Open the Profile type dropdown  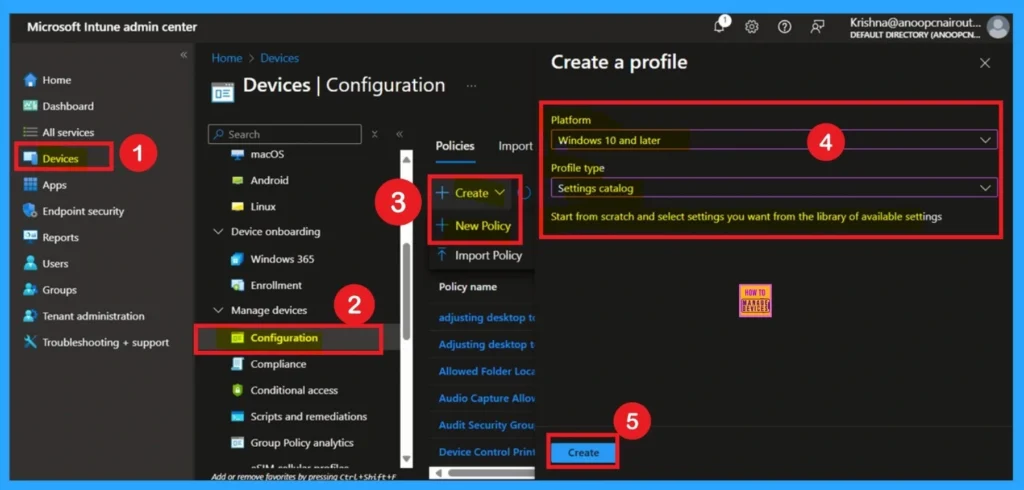773,187
